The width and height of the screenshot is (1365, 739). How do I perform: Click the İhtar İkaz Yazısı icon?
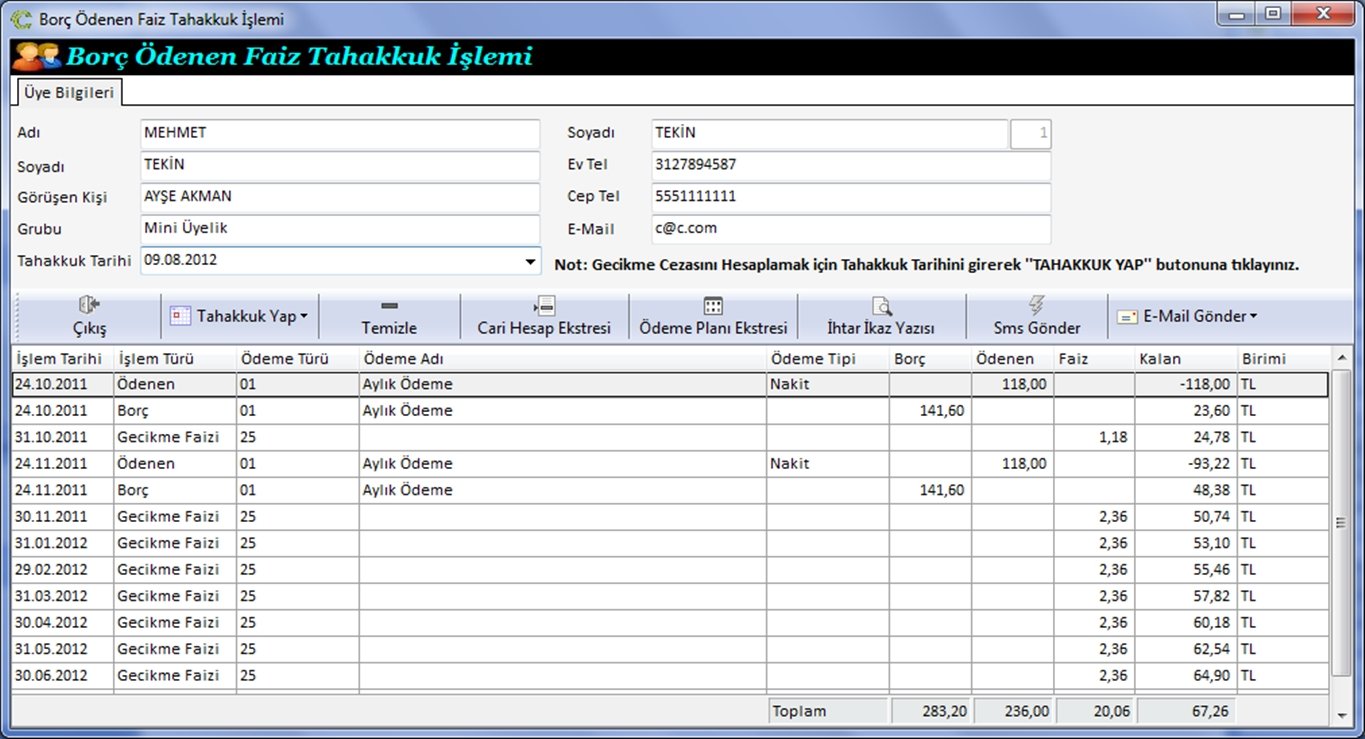pos(881,306)
